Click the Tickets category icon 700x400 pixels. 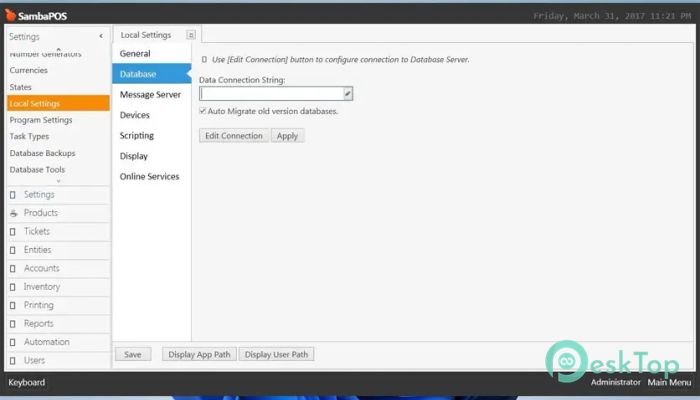tap(13, 232)
